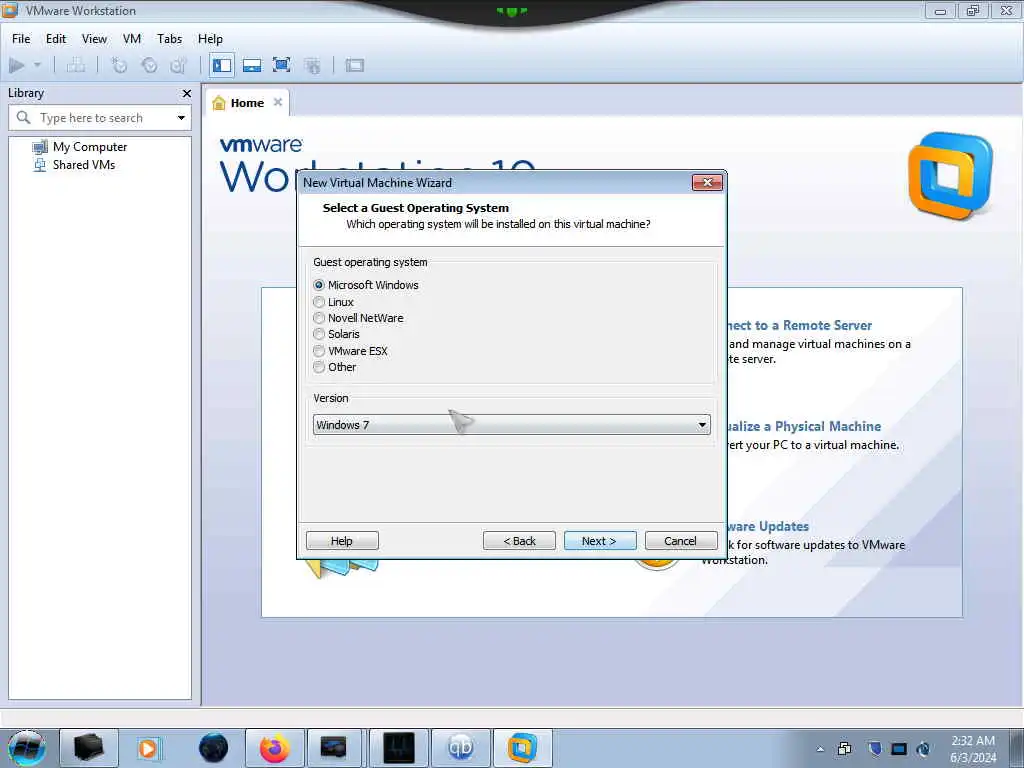Select Linux guest operating system
The width and height of the screenshot is (1024, 768).
[x=334, y=302]
